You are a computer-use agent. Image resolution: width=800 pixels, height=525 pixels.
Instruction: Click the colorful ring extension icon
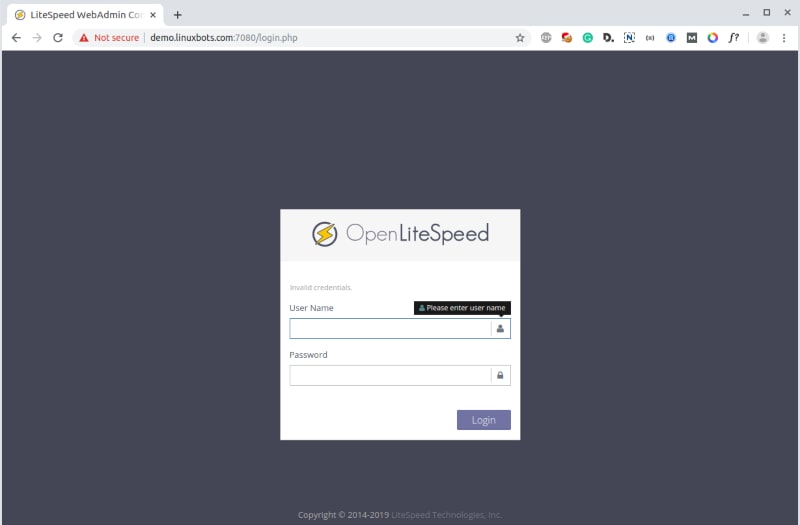(712, 37)
